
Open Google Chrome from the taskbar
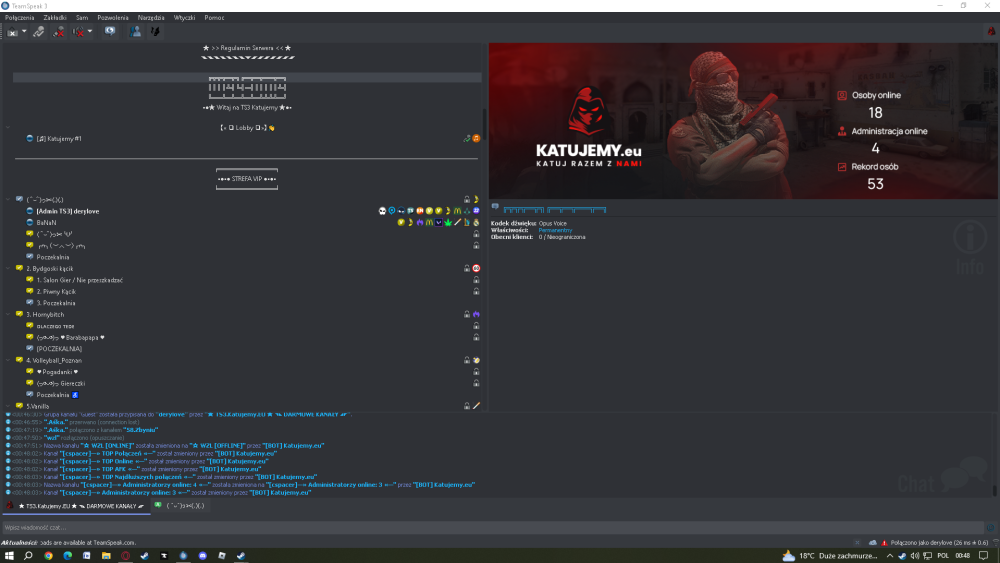(48, 556)
